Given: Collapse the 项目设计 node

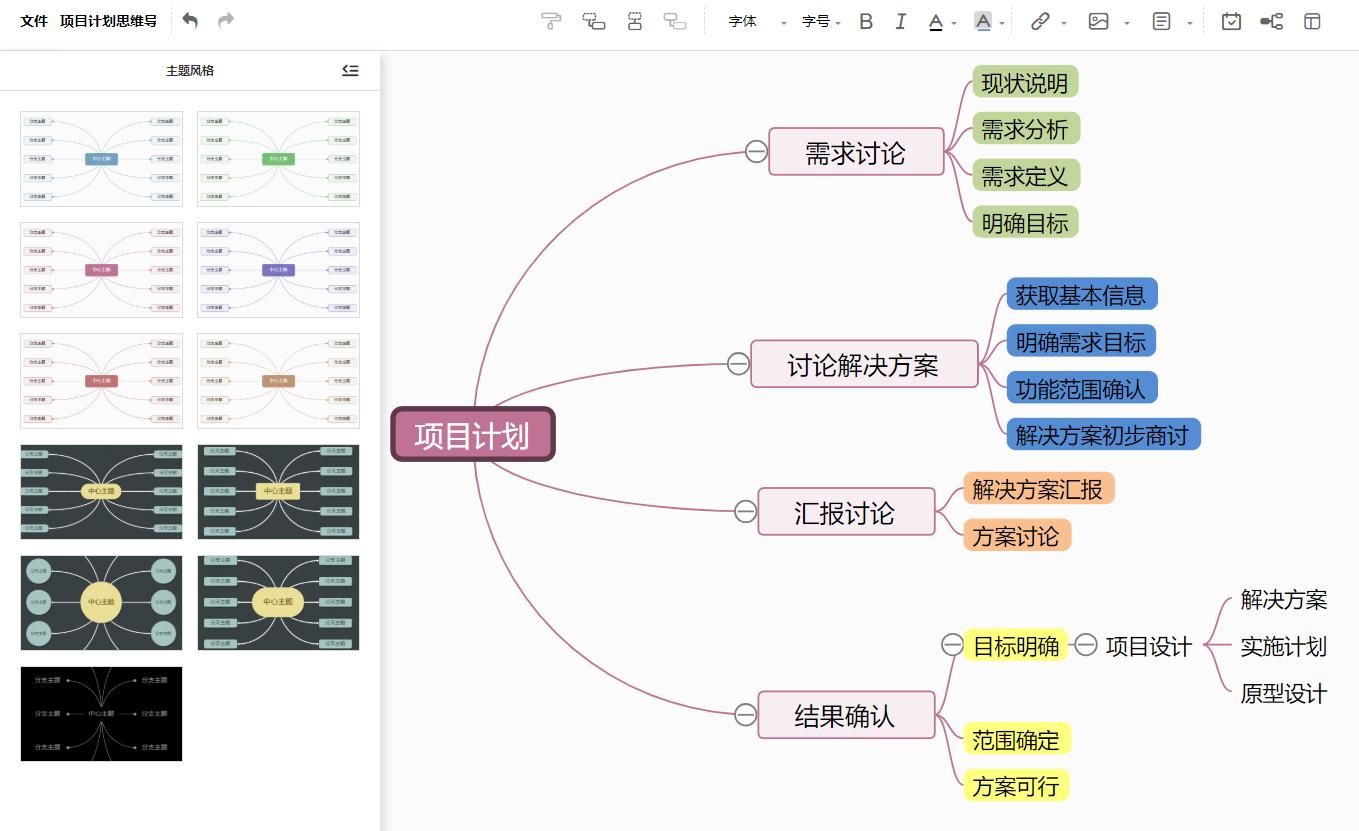Looking at the screenshot, I should (x=1087, y=646).
